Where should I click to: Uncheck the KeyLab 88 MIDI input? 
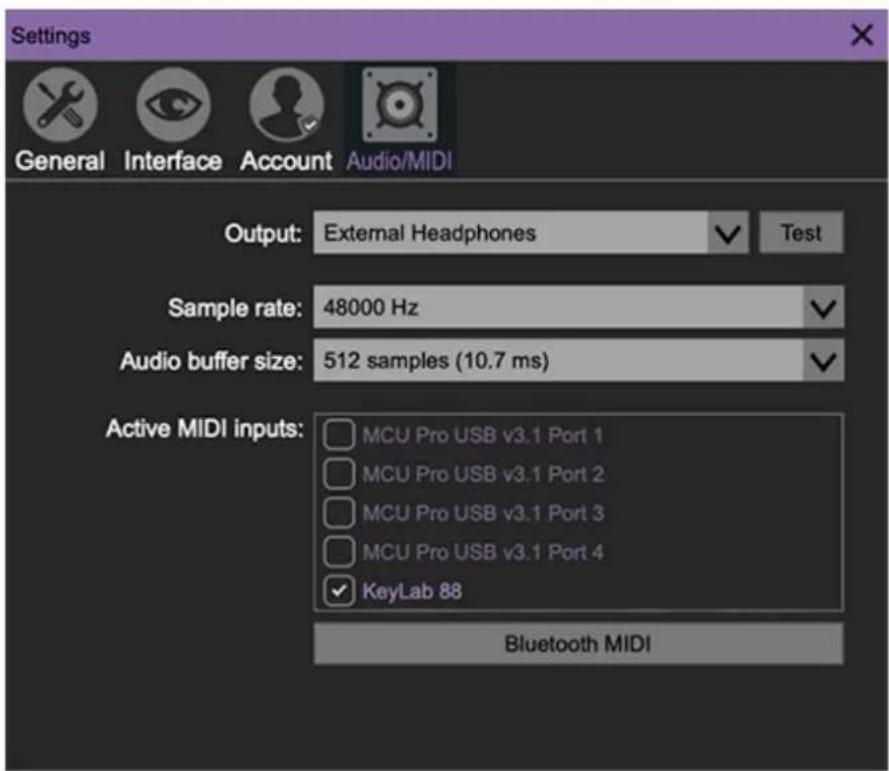339,591
